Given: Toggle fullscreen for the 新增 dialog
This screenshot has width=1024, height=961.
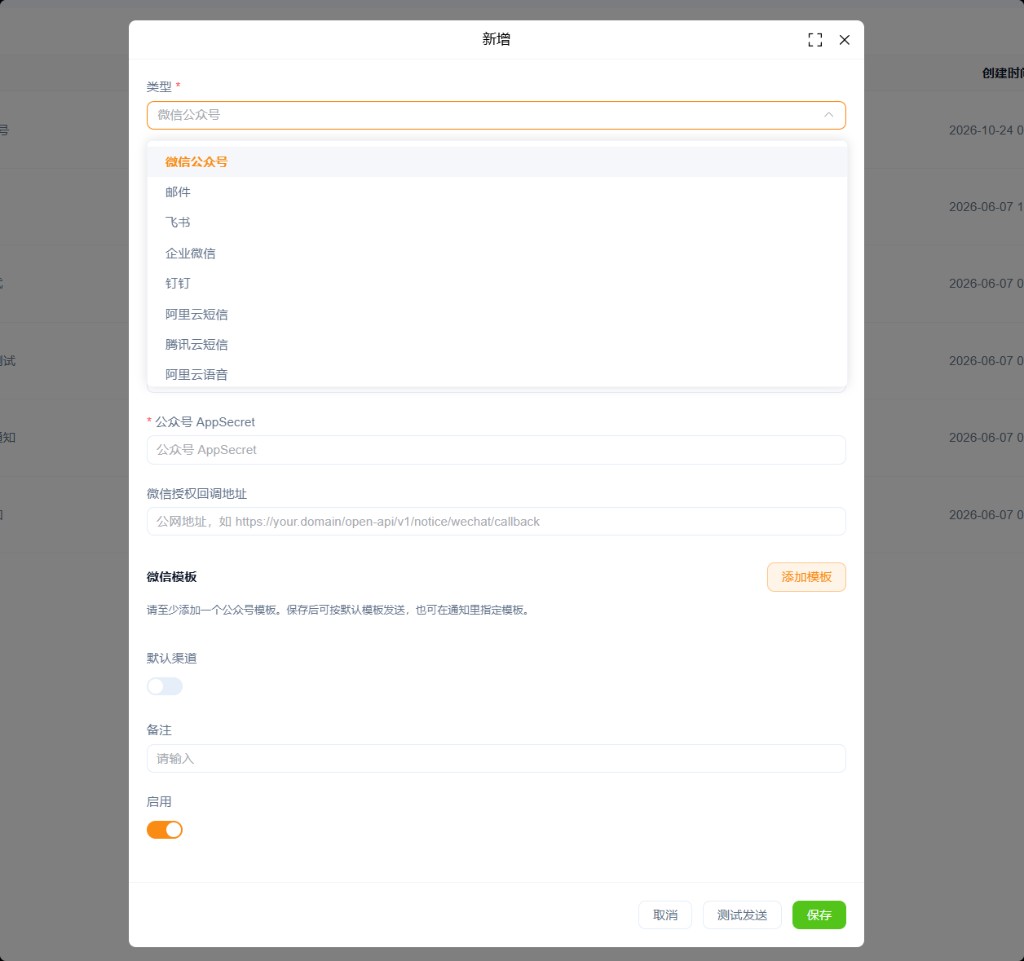Looking at the screenshot, I should [814, 40].
